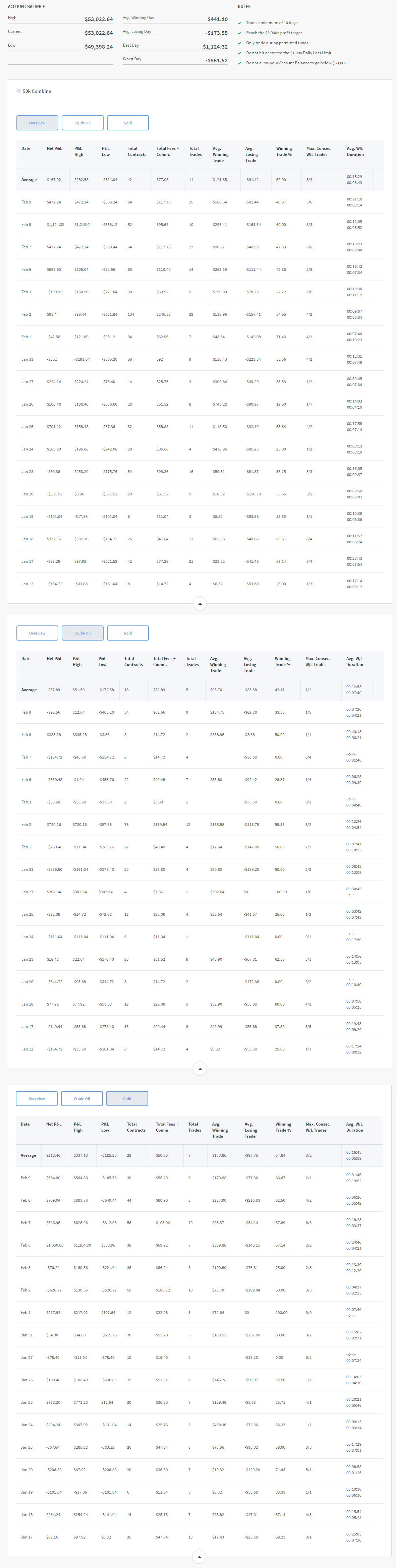The image size is (397, 1568).
Task: Open the Gold tab in the top section
Action: (128, 123)
